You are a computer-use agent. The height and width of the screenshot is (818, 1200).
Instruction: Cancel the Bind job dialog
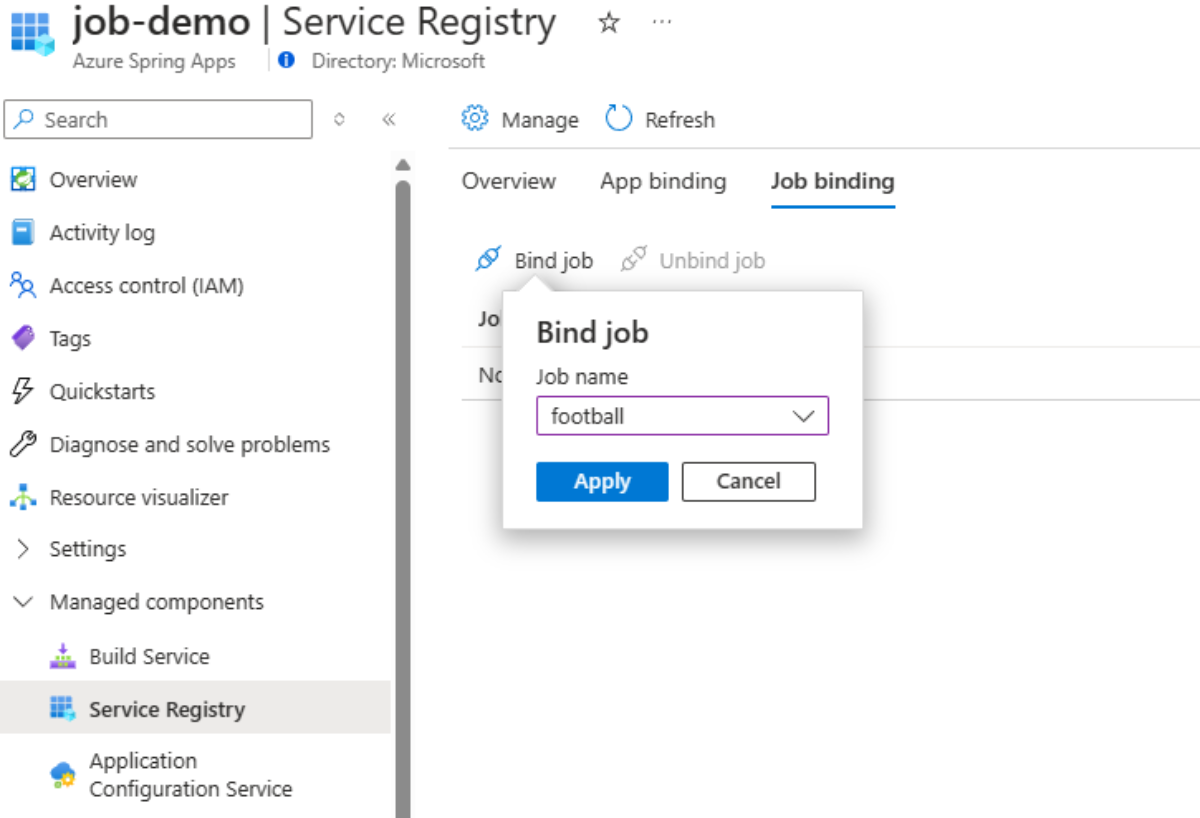click(x=748, y=481)
